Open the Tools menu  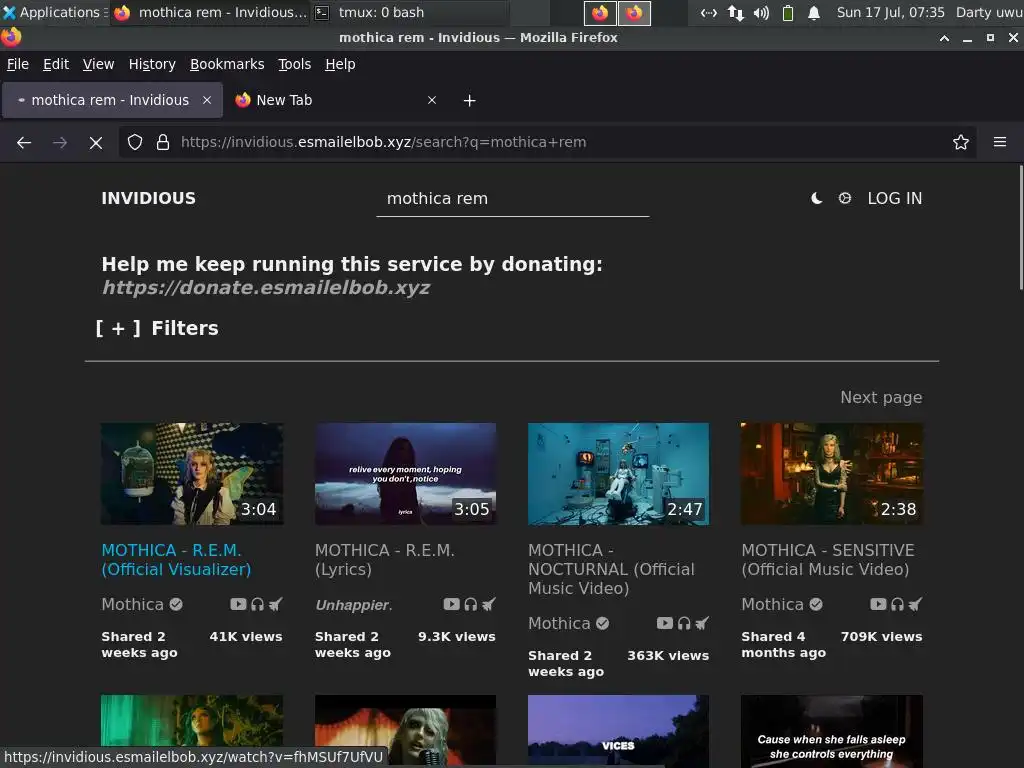tap(295, 64)
